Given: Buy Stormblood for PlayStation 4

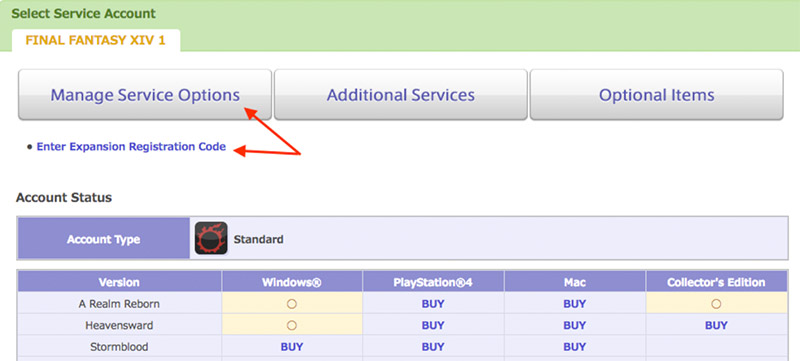Looking at the screenshot, I should pos(433,347).
